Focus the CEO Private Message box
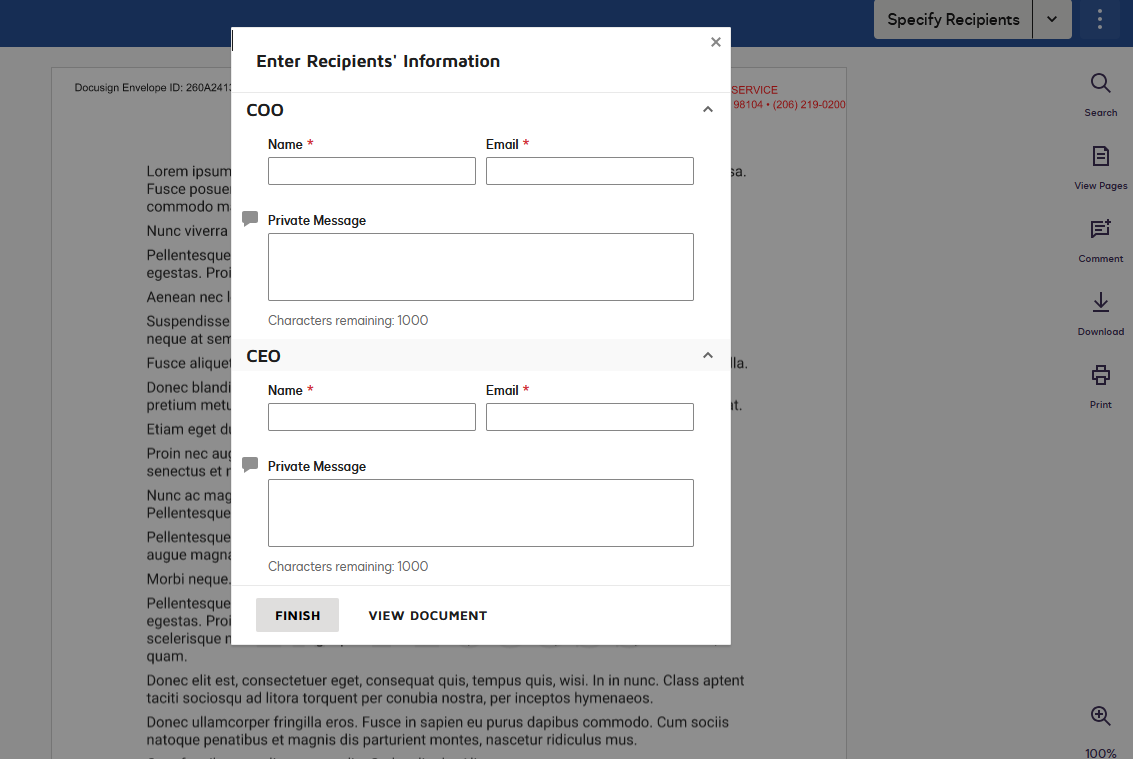This screenshot has width=1133, height=759. [481, 513]
